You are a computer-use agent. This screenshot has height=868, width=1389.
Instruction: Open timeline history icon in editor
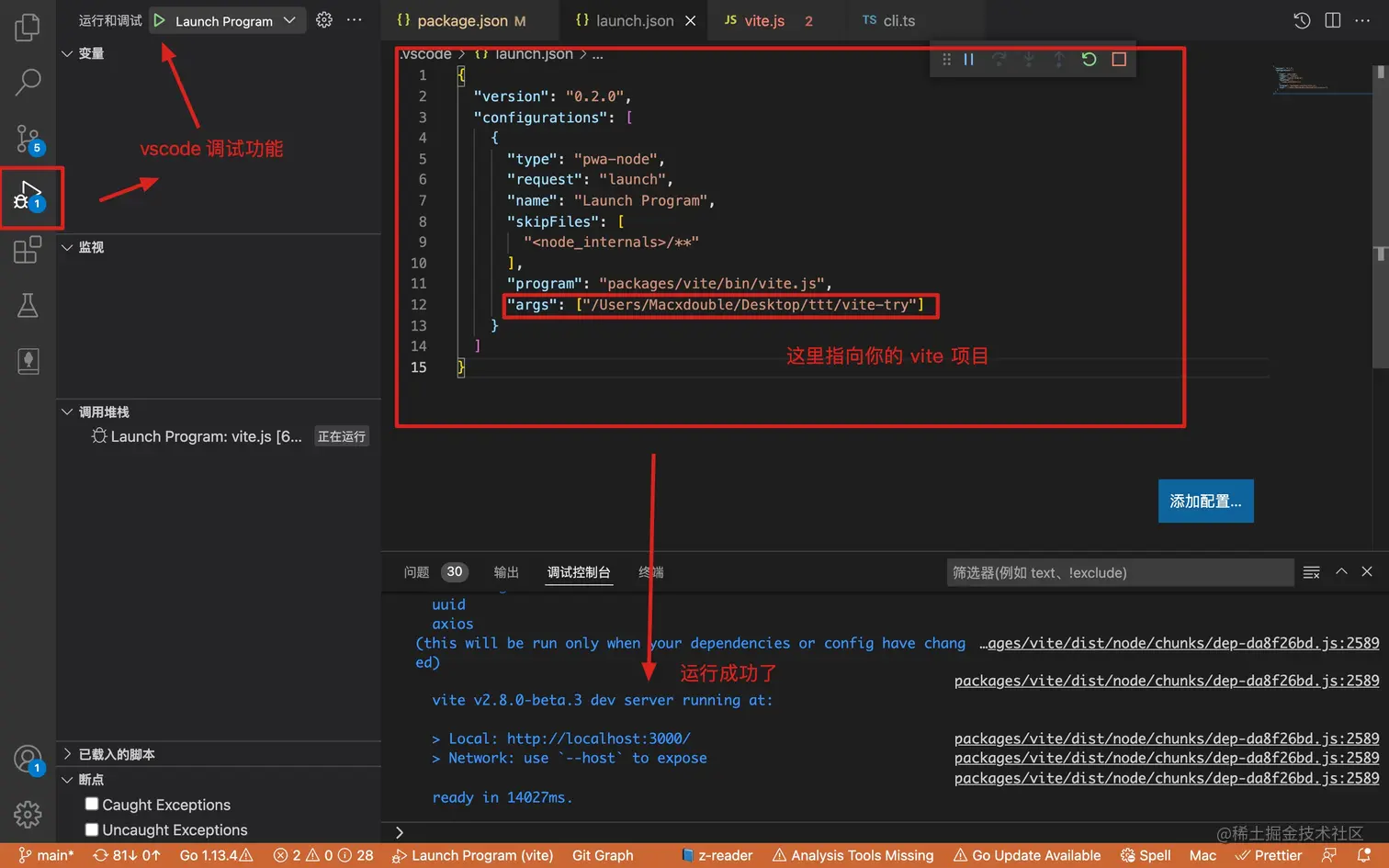point(1302,20)
